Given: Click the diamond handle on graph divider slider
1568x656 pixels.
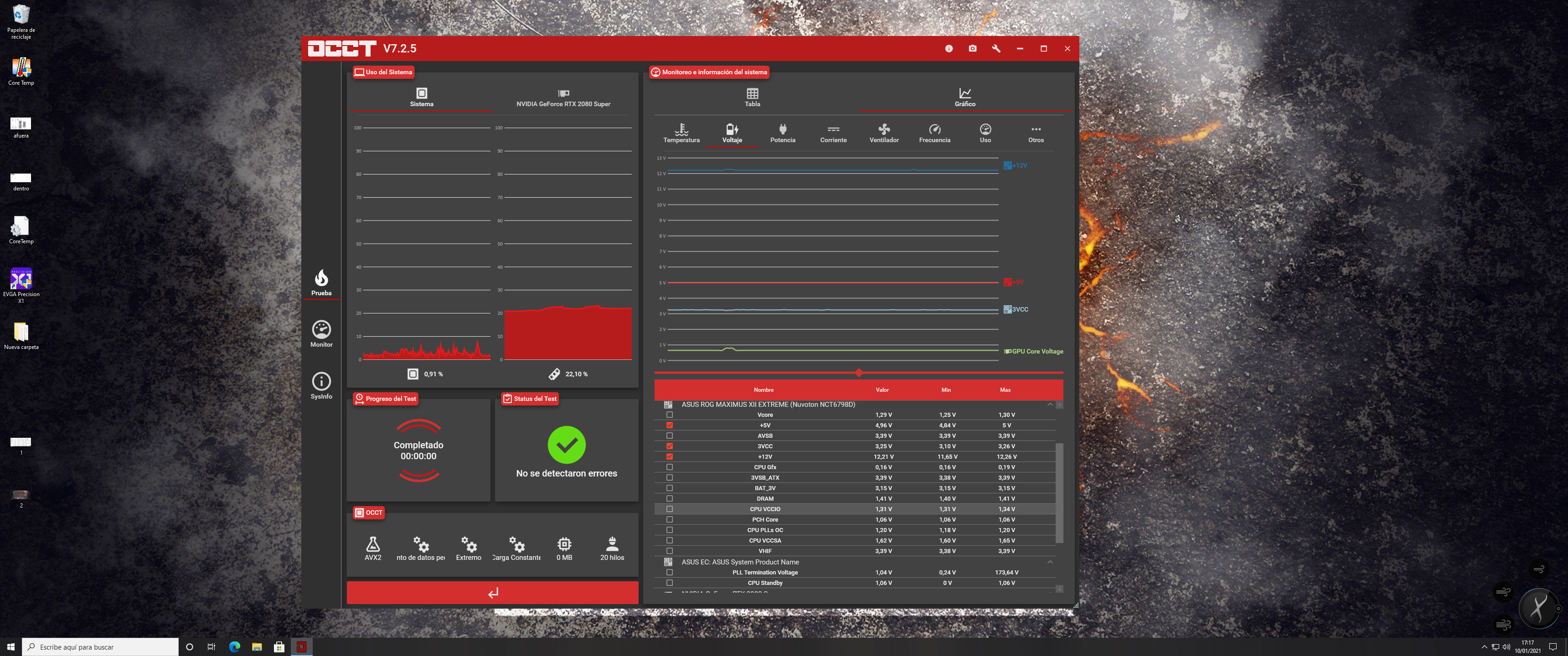Looking at the screenshot, I should [x=858, y=373].
